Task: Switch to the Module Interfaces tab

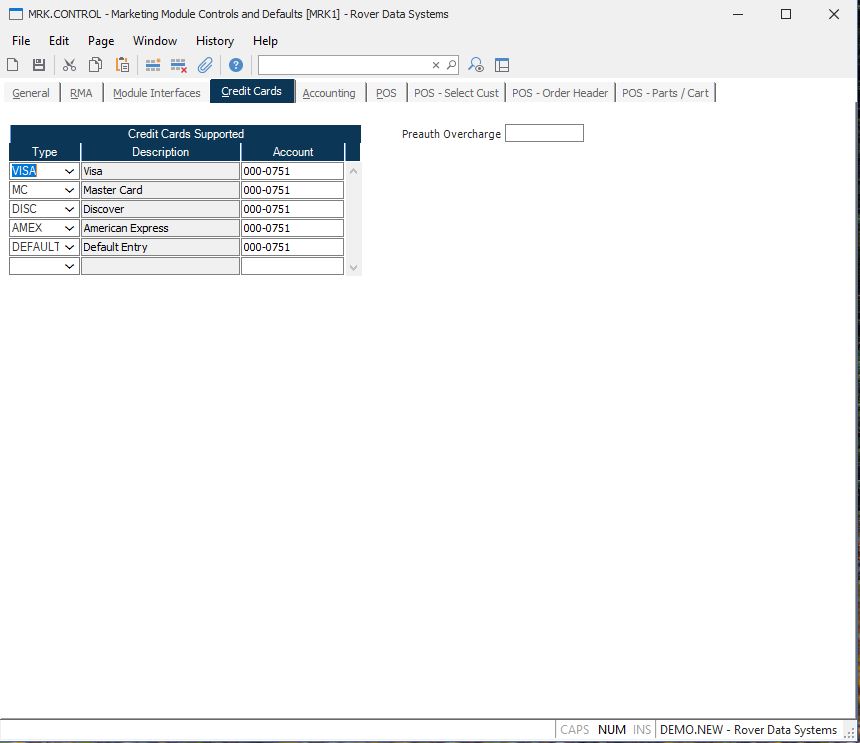Action: [156, 93]
